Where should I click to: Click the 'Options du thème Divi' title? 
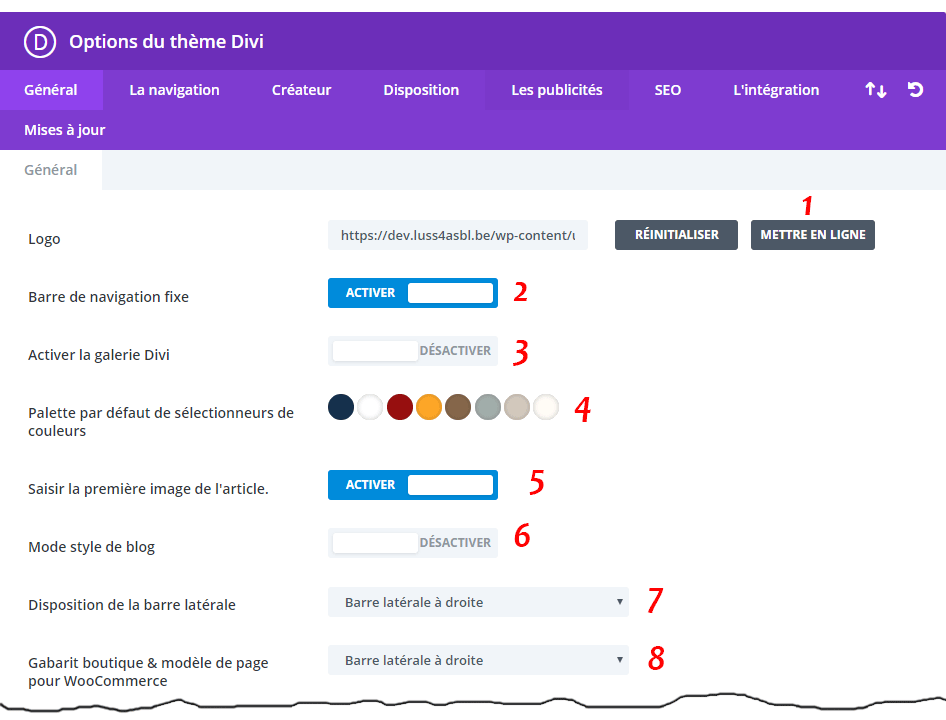coord(166,42)
